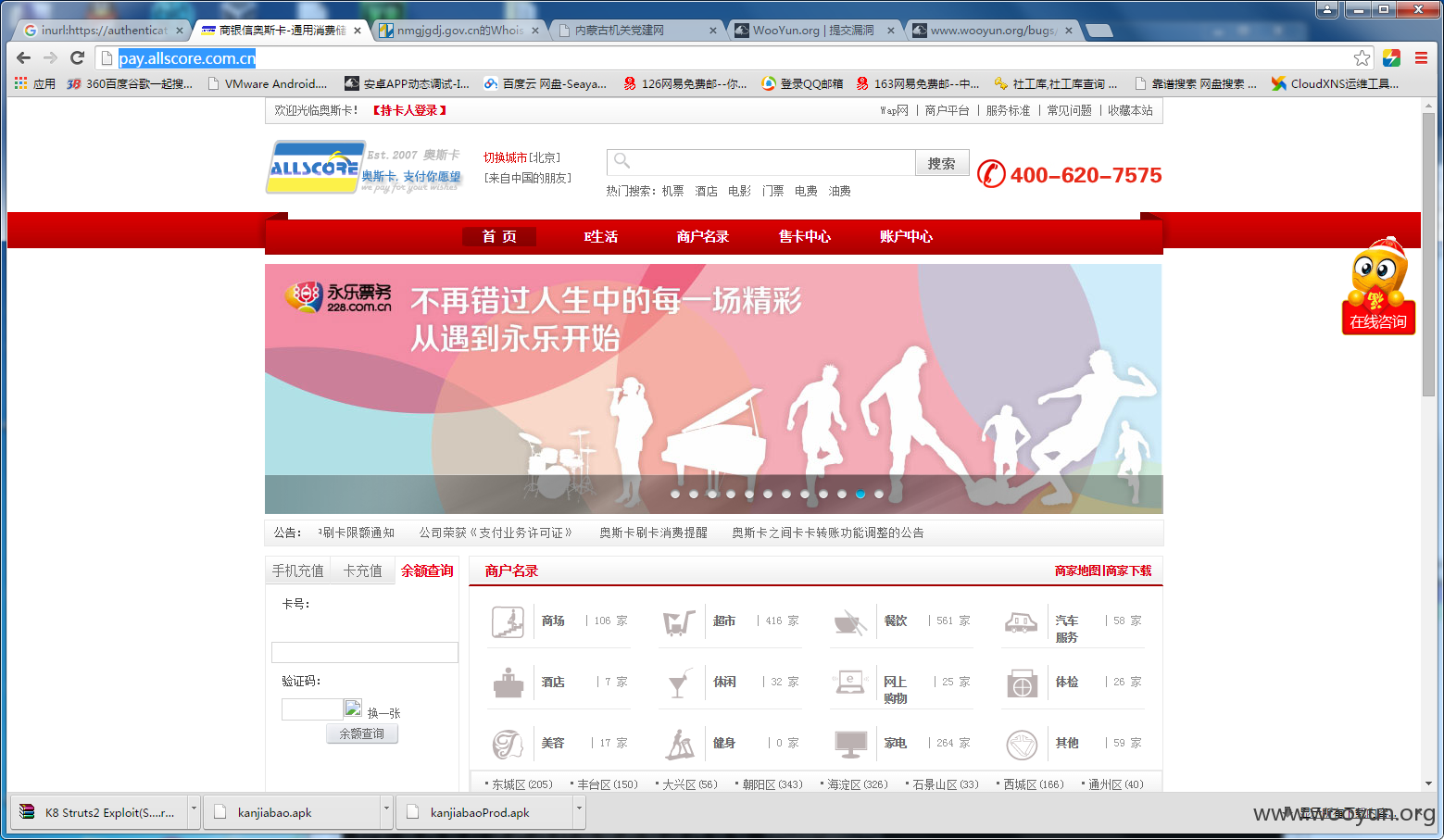This screenshot has width=1444, height=840.
Task: Open dropdown arrow for kanjiabao.apk download
Action: click(x=386, y=810)
